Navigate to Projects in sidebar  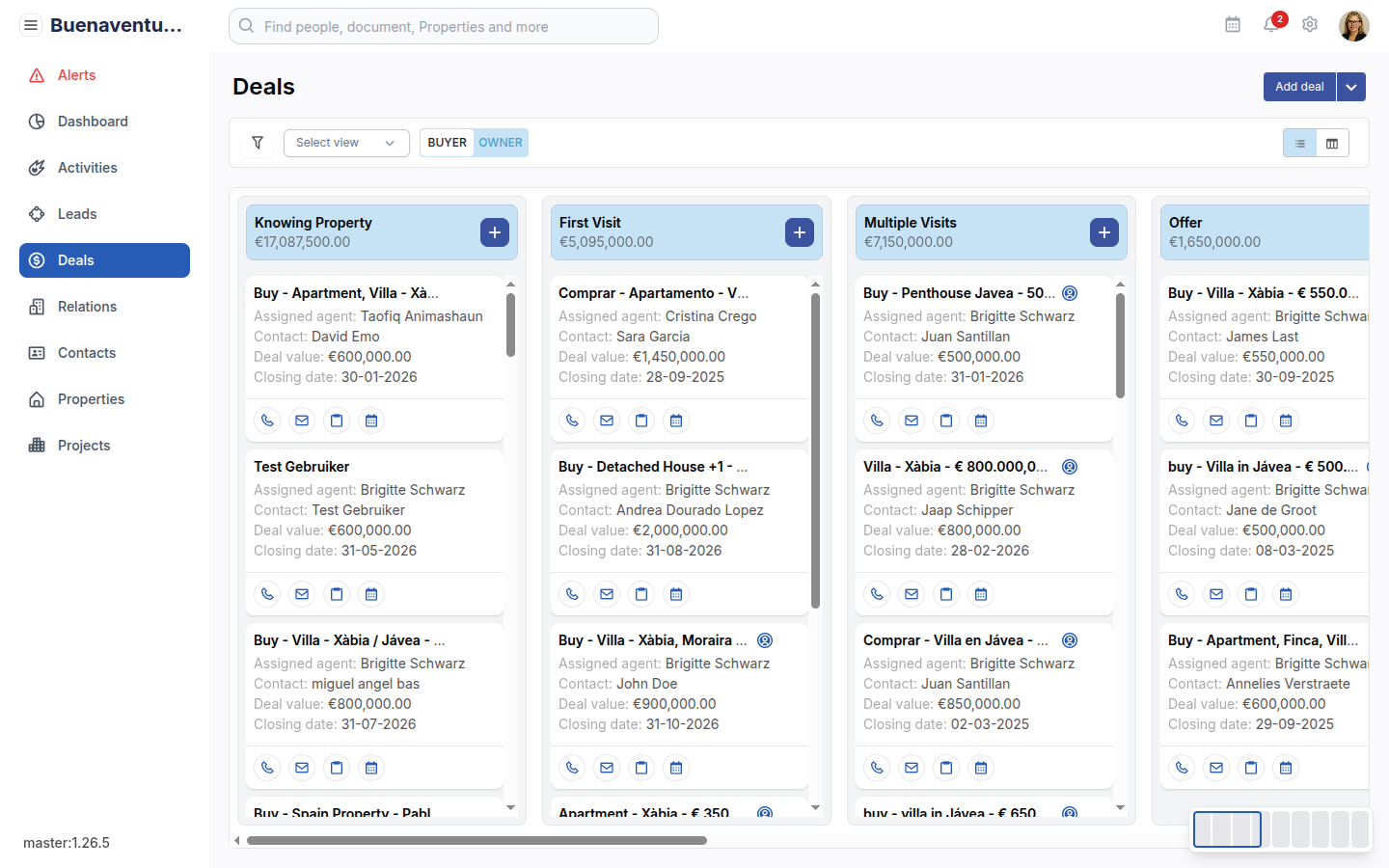click(104, 446)
